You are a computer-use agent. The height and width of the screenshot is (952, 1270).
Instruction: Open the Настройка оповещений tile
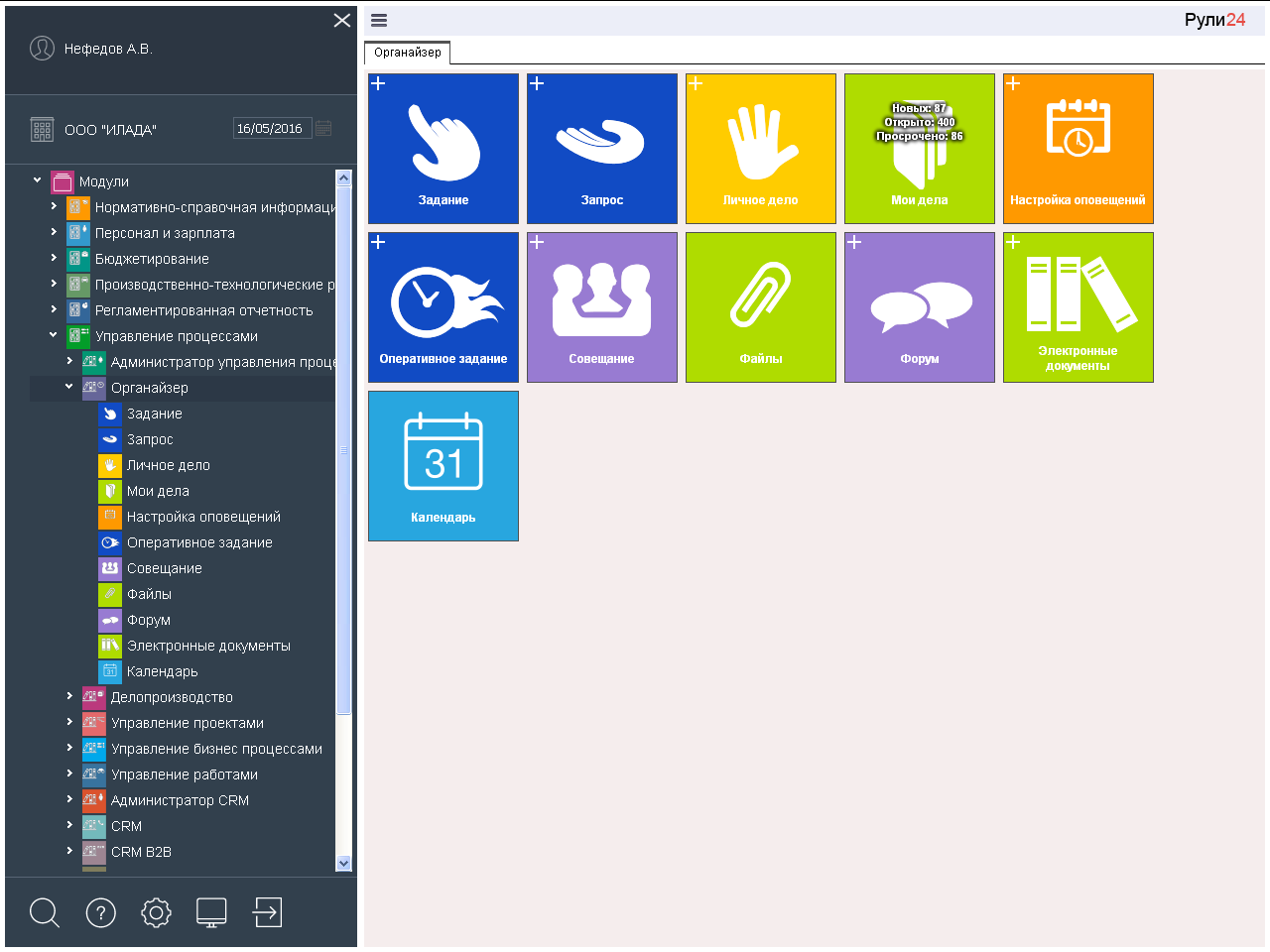point(1079,149)
